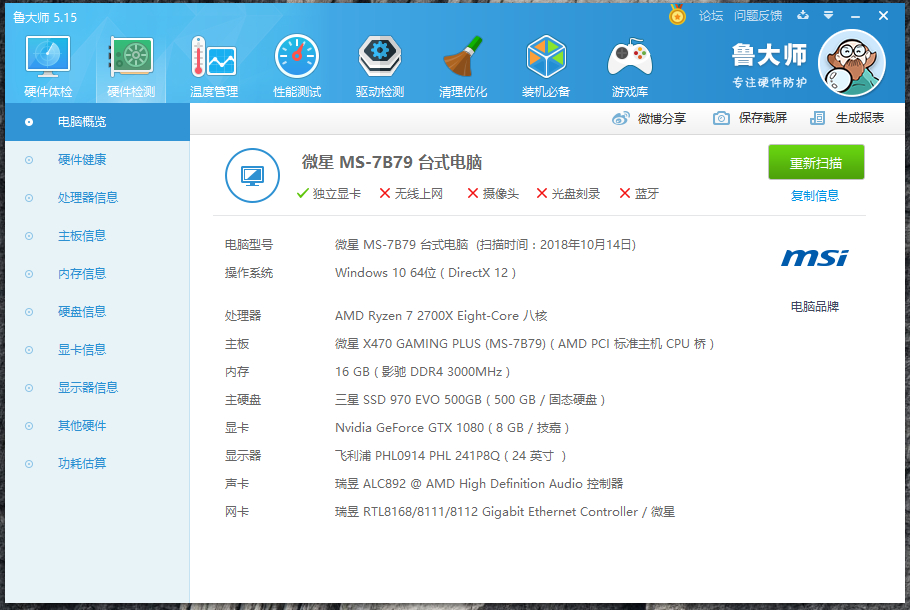
Task: Open 驱动检测 driver detection
Action: point(380,67)
